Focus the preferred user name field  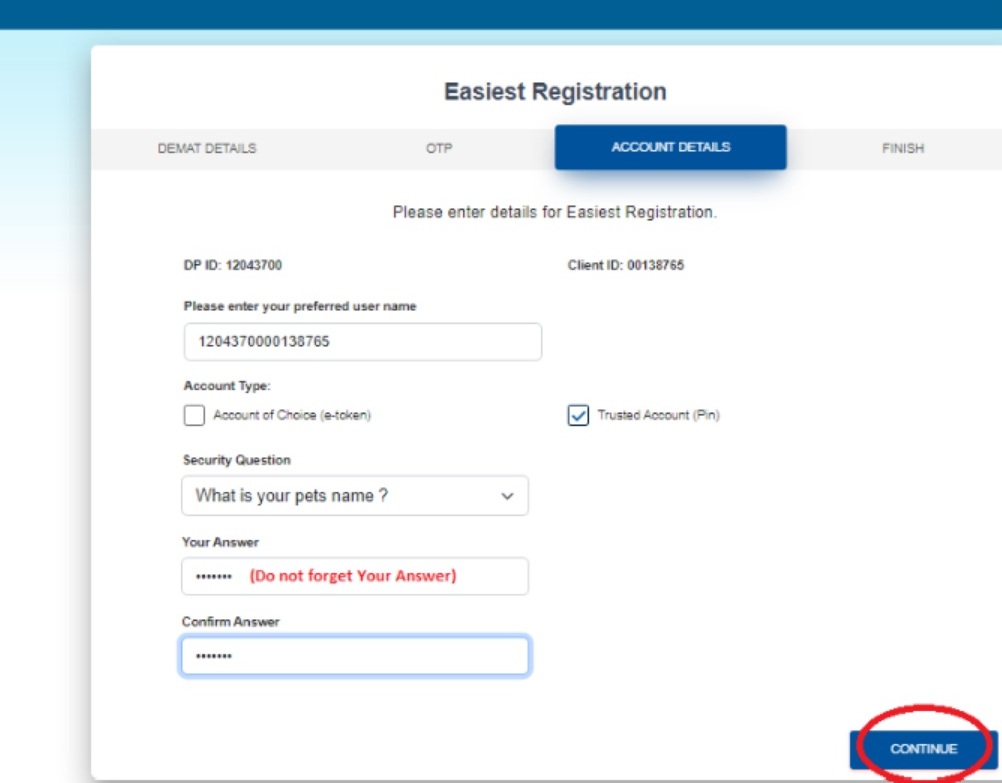363,342
